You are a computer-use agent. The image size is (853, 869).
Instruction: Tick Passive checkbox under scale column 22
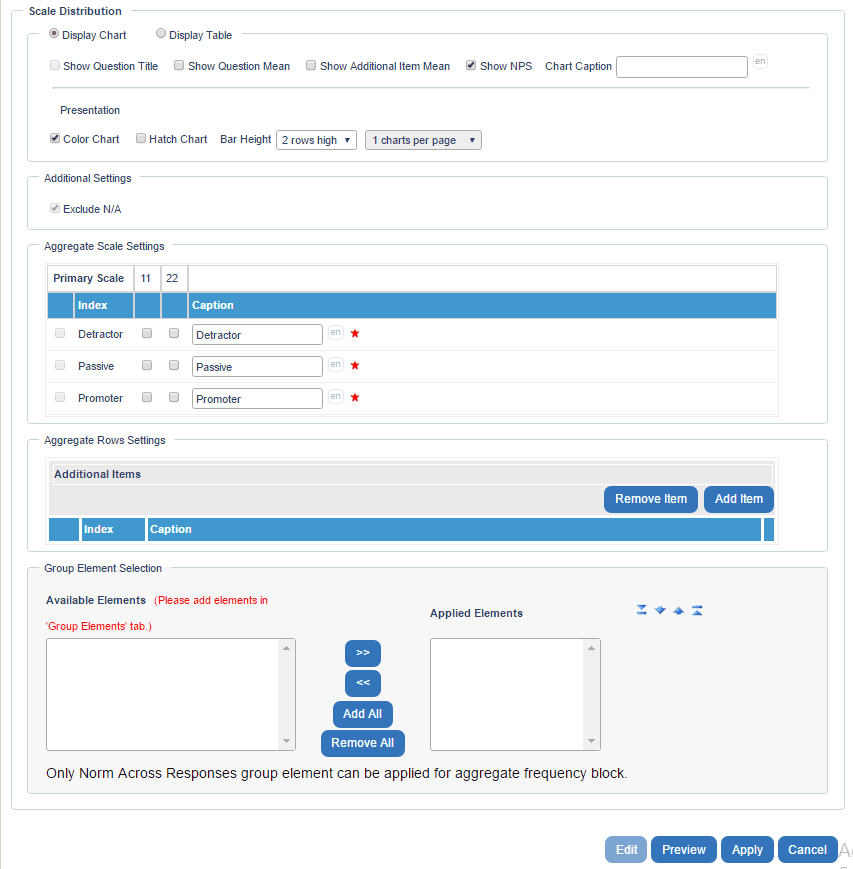click(174, 365)
